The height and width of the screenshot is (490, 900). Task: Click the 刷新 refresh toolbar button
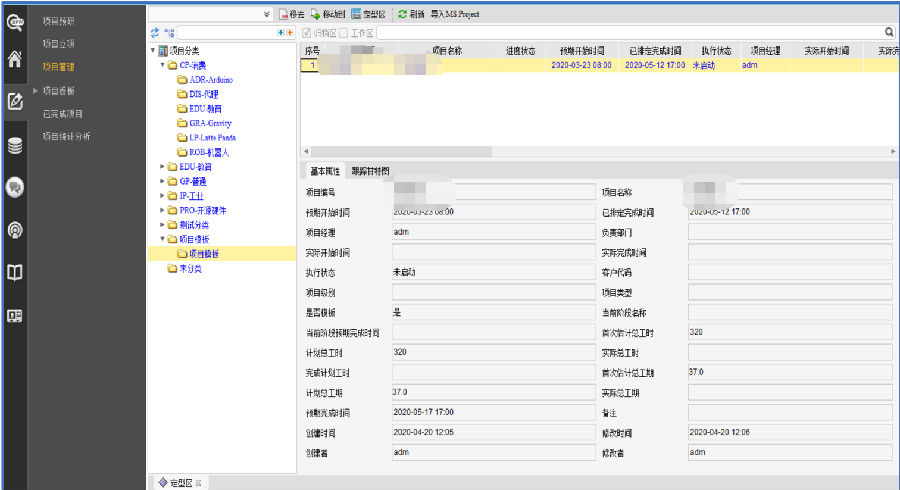pos(410,14)
